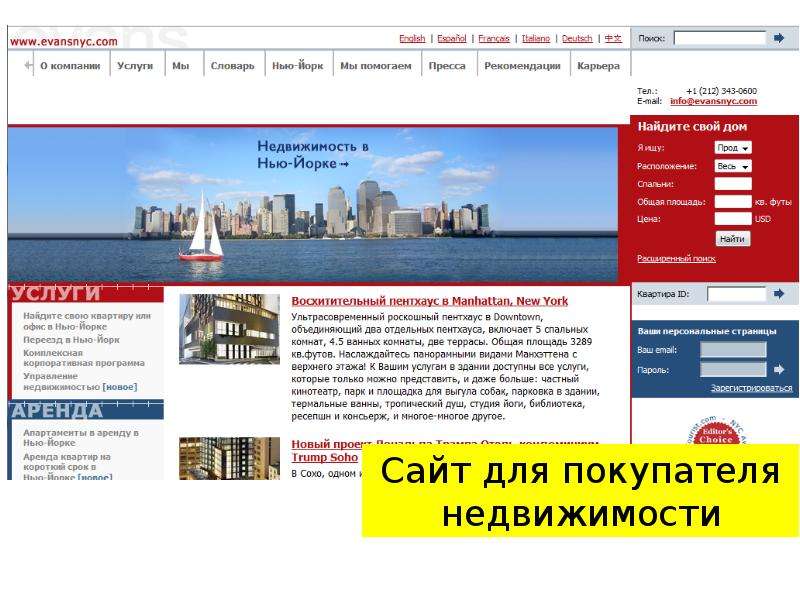The height and width of the screenshot is (600, 800).
Task: Open the Услуги menu item
Action: point(135,65)
